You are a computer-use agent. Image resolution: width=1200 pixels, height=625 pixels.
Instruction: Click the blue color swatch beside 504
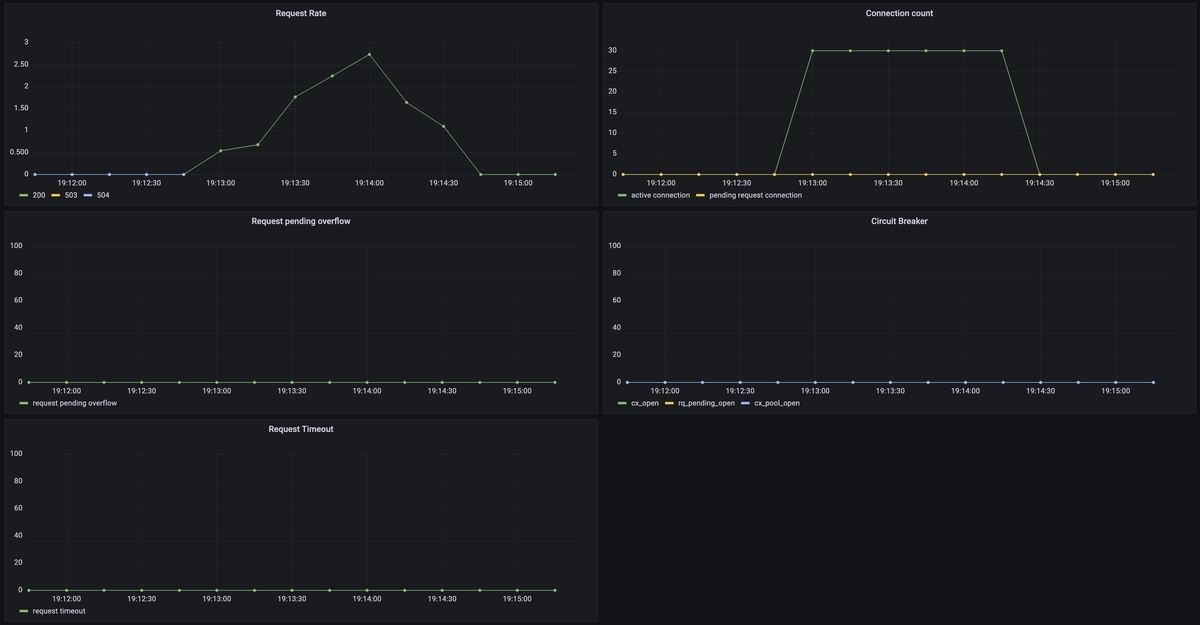point(88,195)
